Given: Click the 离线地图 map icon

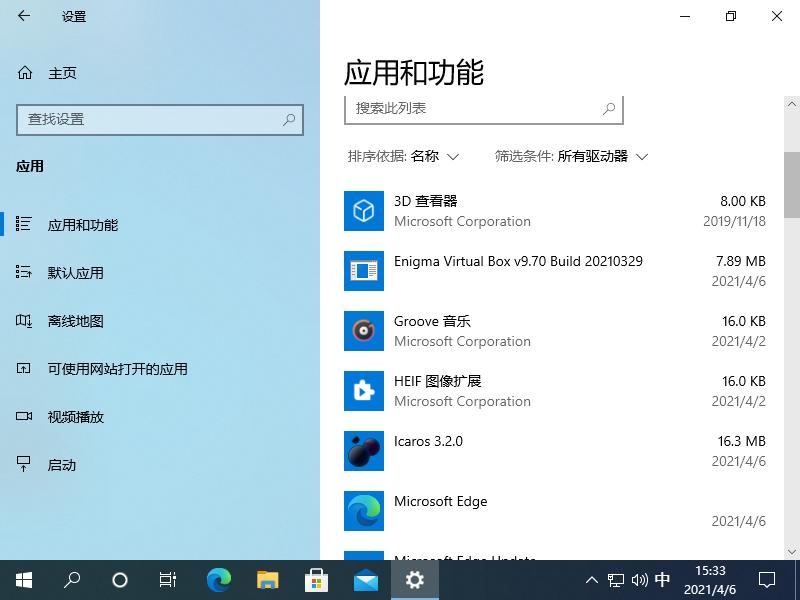Looking at the screenshot, I should point(23,320).
